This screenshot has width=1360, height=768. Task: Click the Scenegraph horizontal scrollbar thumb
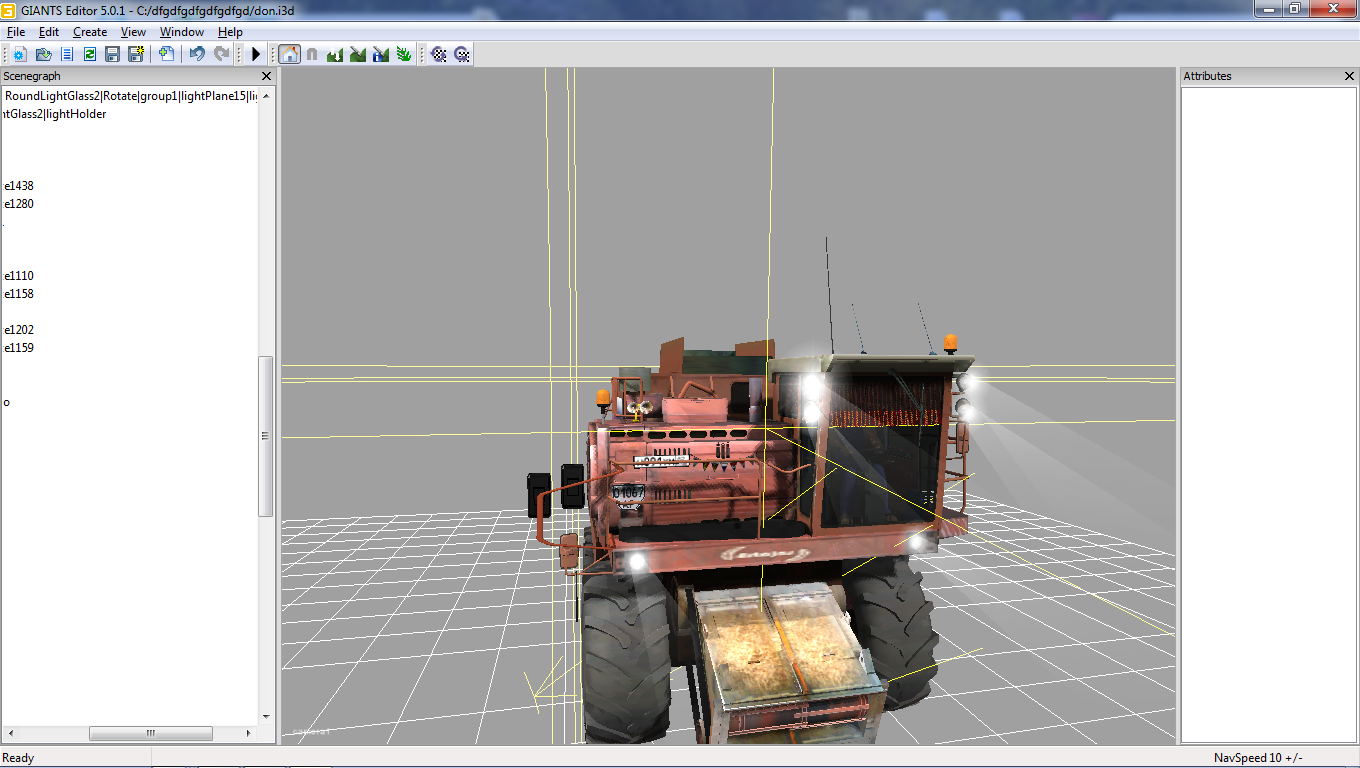click(x=151, y=733)
